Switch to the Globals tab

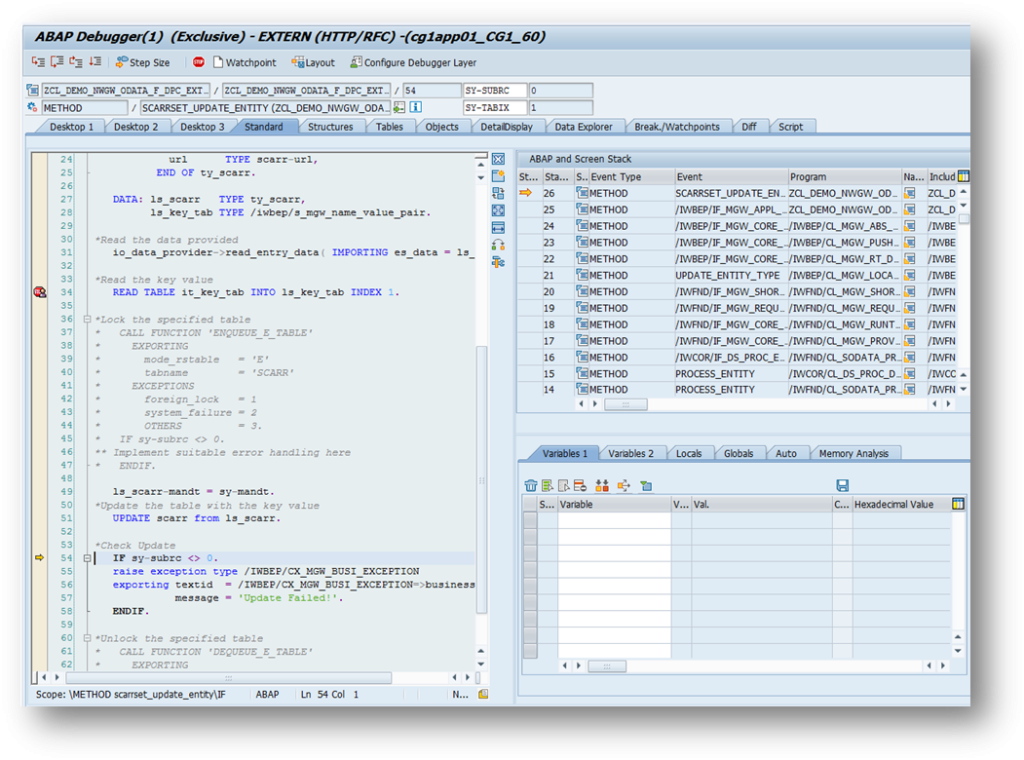point(739,453)
